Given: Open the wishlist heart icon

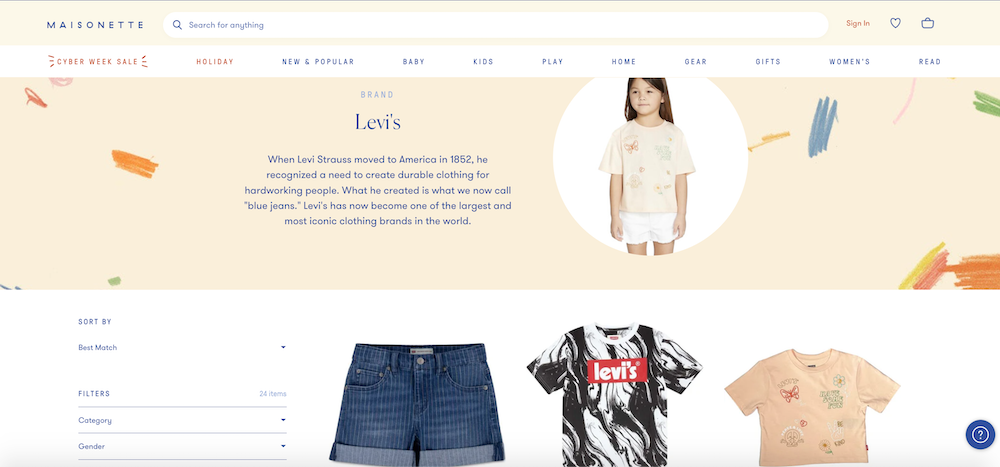Looking at the screenshot, I should click(895, 23).
